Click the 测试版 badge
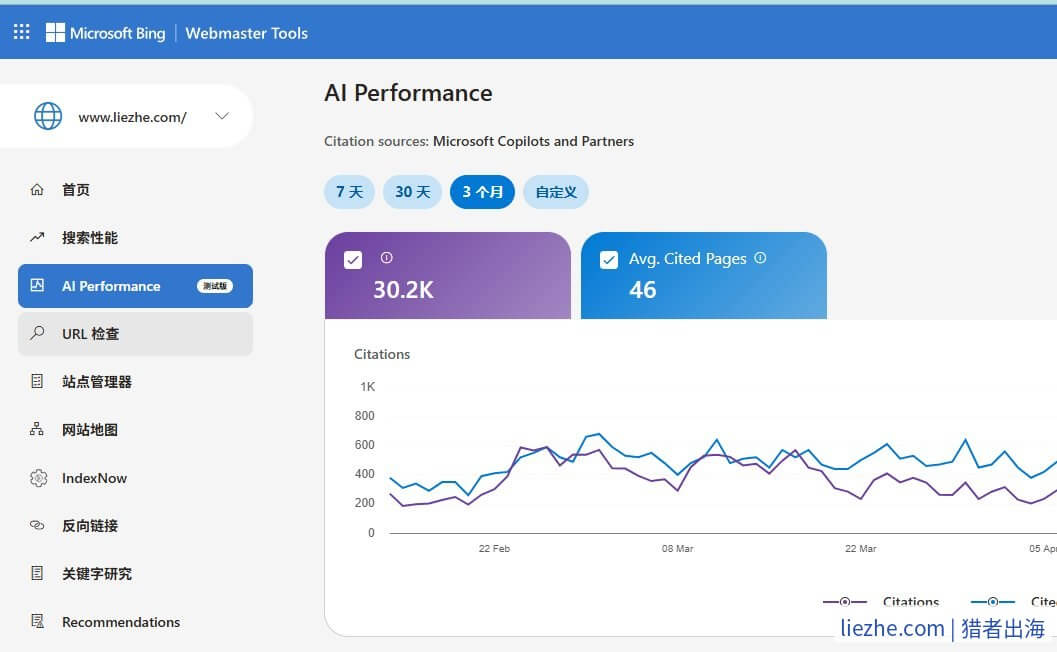 214,286
